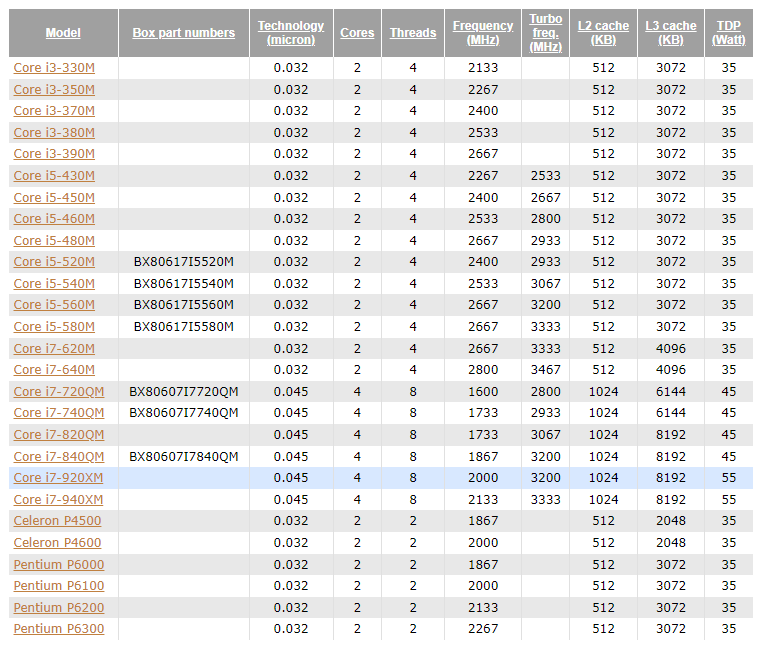Open the Core i5-560M link
The width and height of the screenshot is (761, 649).
[x=54, y=304]
